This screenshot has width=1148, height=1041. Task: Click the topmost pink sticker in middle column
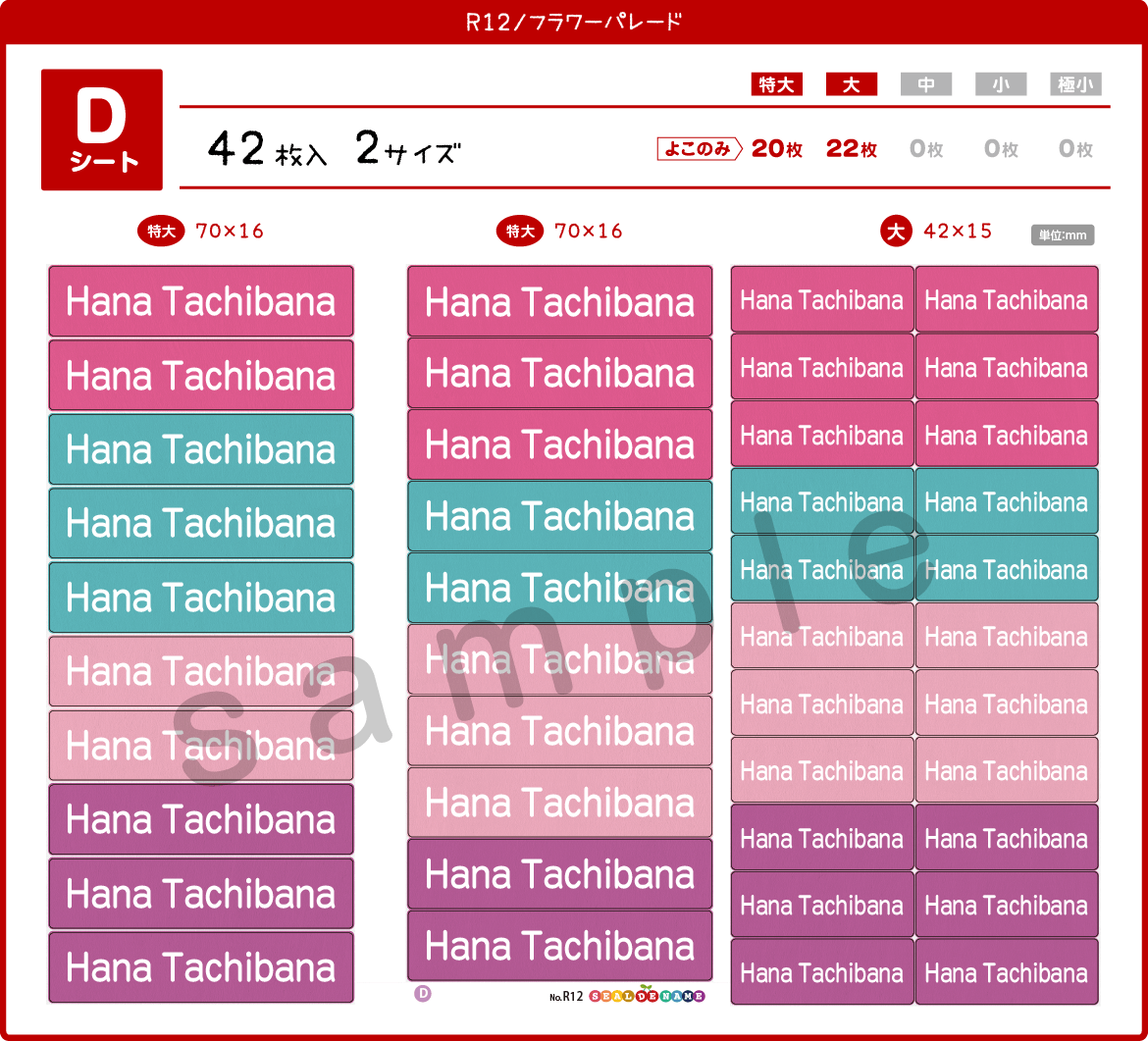click(560, 301)
